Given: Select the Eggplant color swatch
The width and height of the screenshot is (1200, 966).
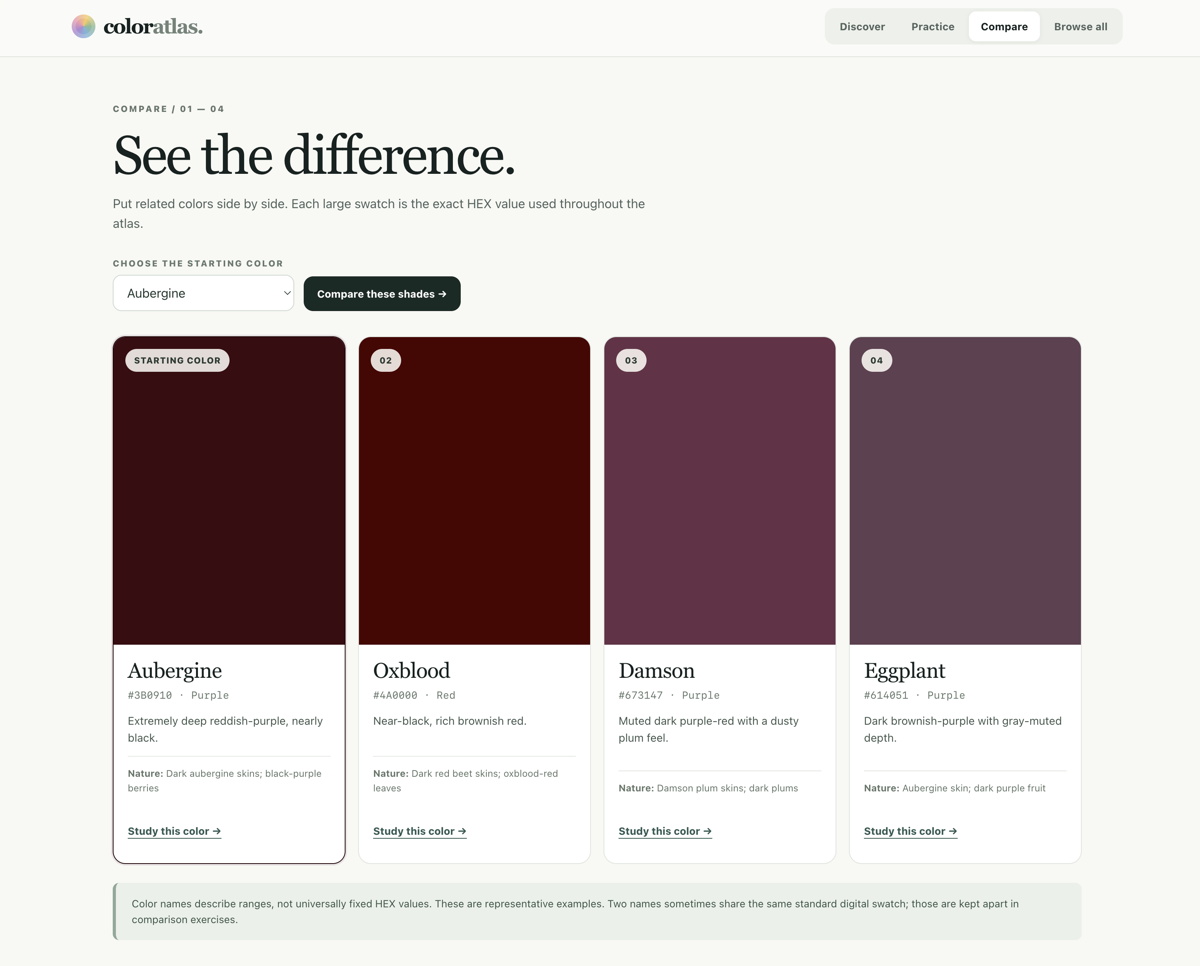Looking at the screenshot, I should point(965,491).
